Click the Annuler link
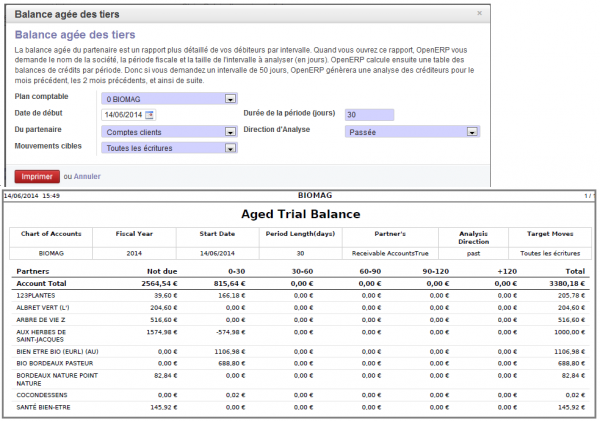Screen dimensions: 600x421 [x=87, y=176]
